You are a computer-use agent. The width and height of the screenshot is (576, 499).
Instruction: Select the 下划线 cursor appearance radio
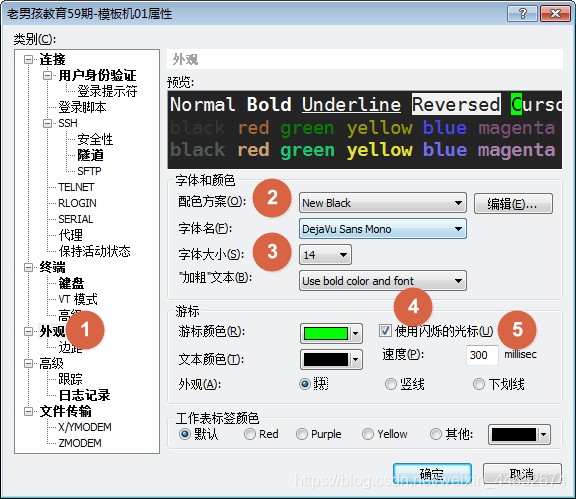coord(479,384)
